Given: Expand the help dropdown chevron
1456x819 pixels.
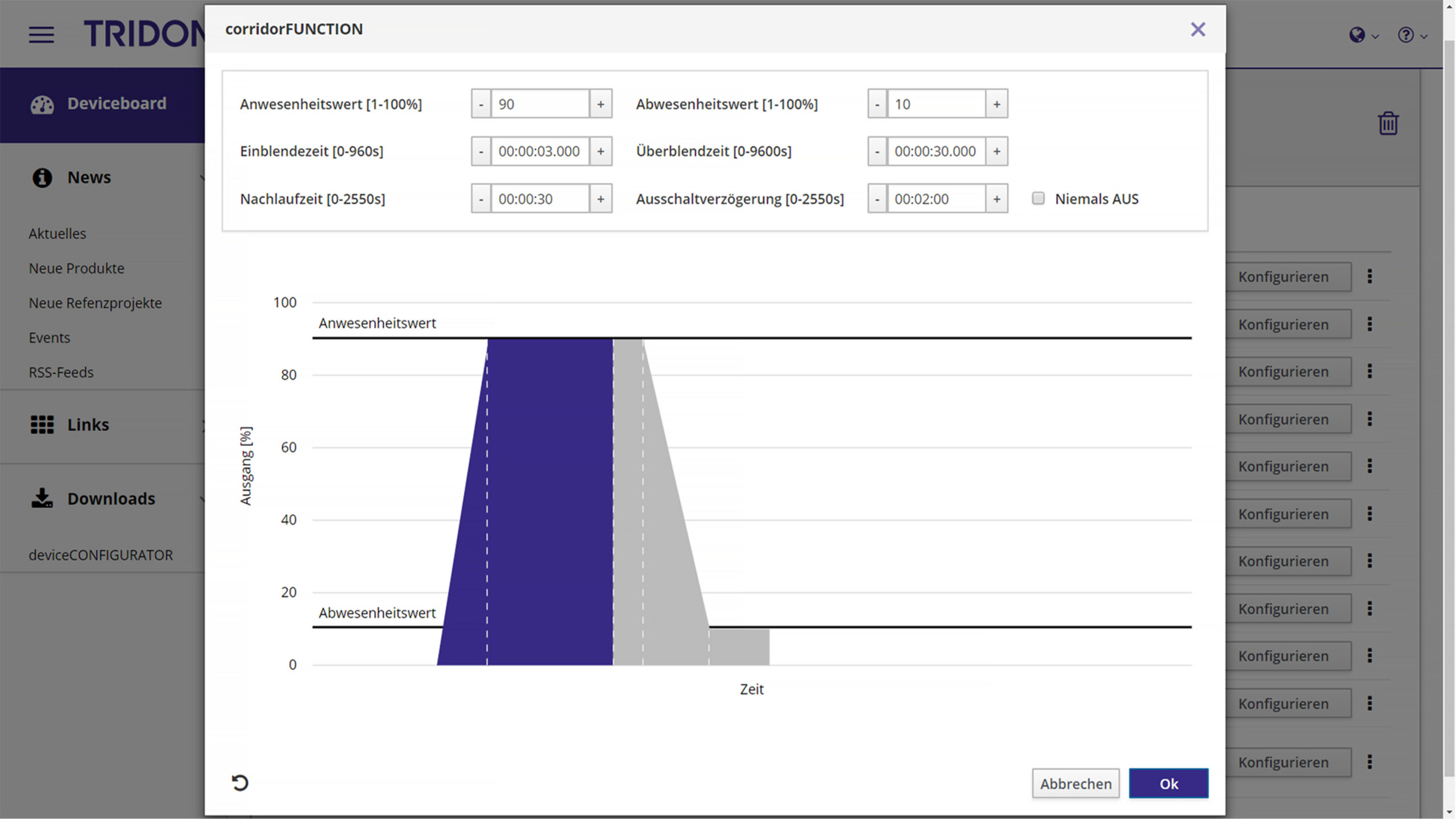Looking at the screenshot, I should [x=1424, y=36].
